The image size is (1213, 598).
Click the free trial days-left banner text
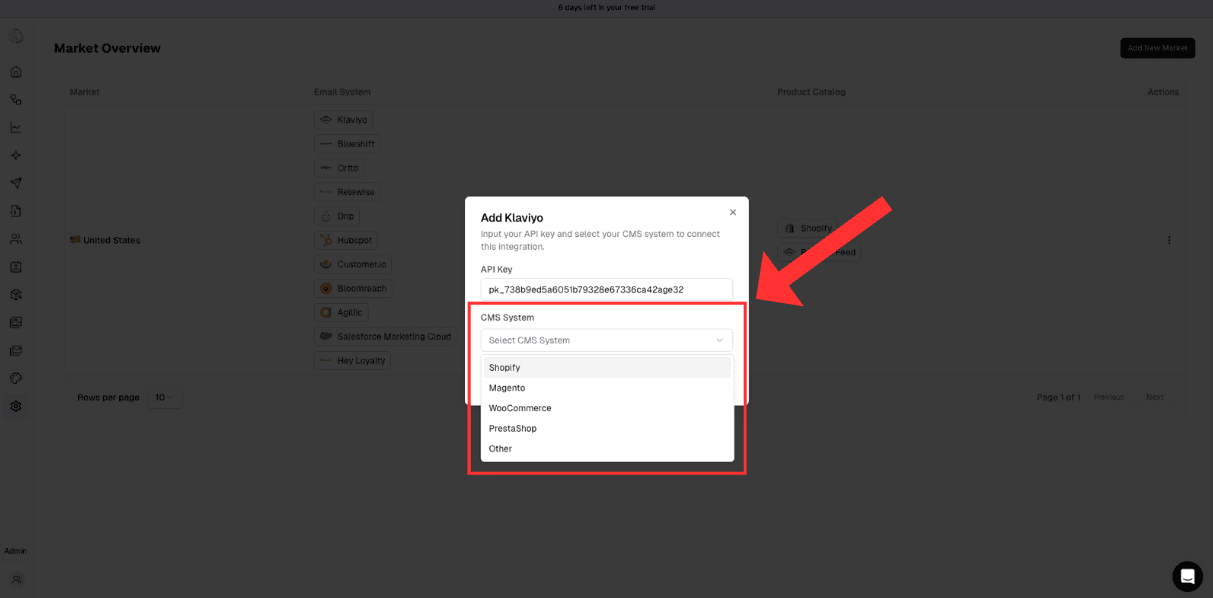click(x=607, y=8)
